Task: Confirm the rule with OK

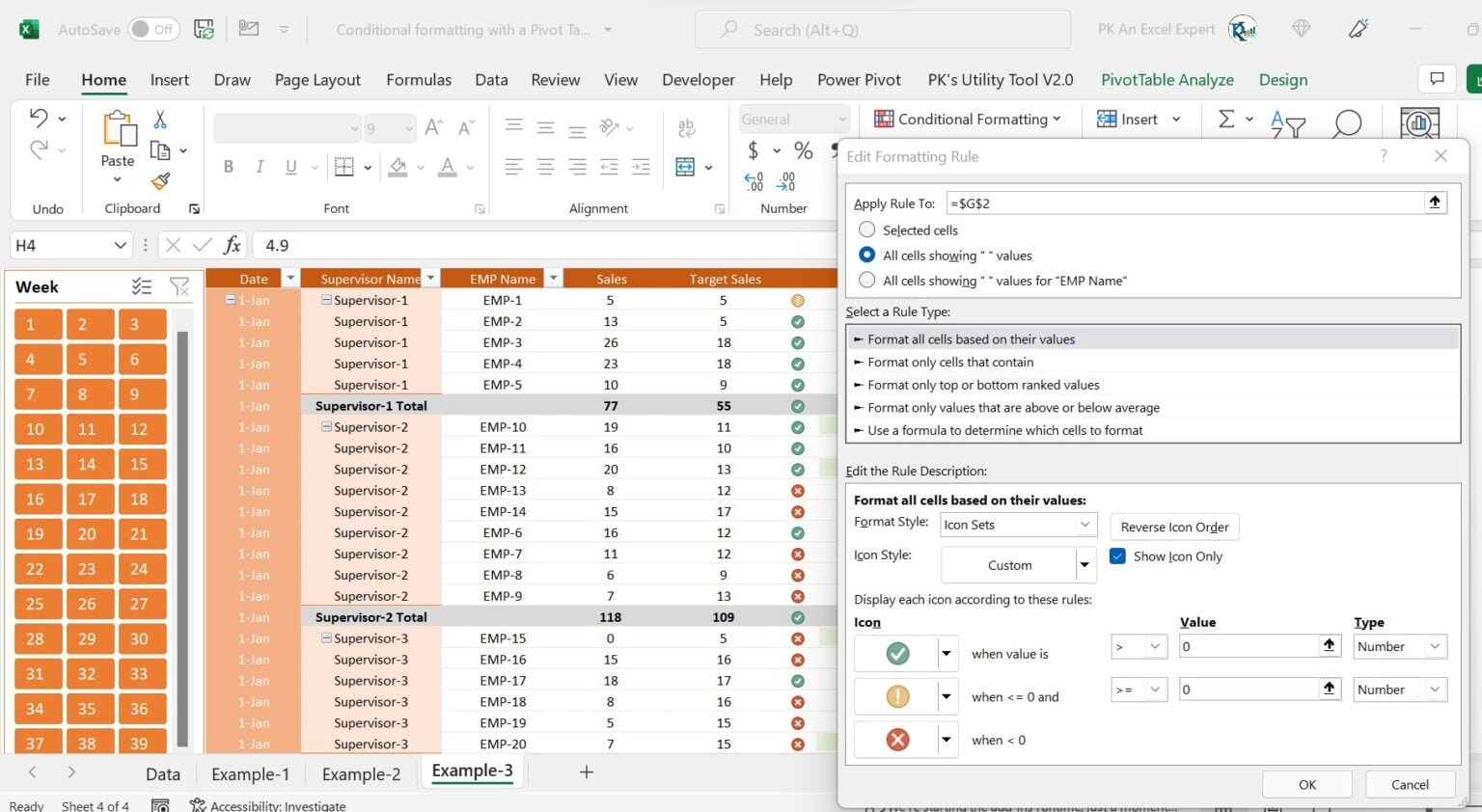Action: (1306, 784)
